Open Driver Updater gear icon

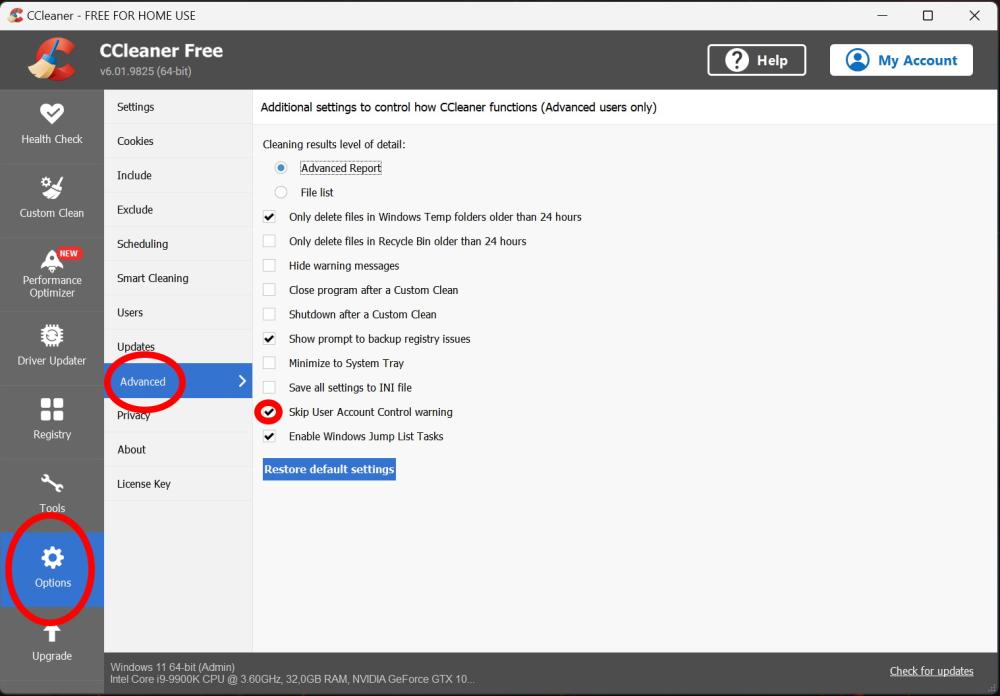(x=52, y=336)
